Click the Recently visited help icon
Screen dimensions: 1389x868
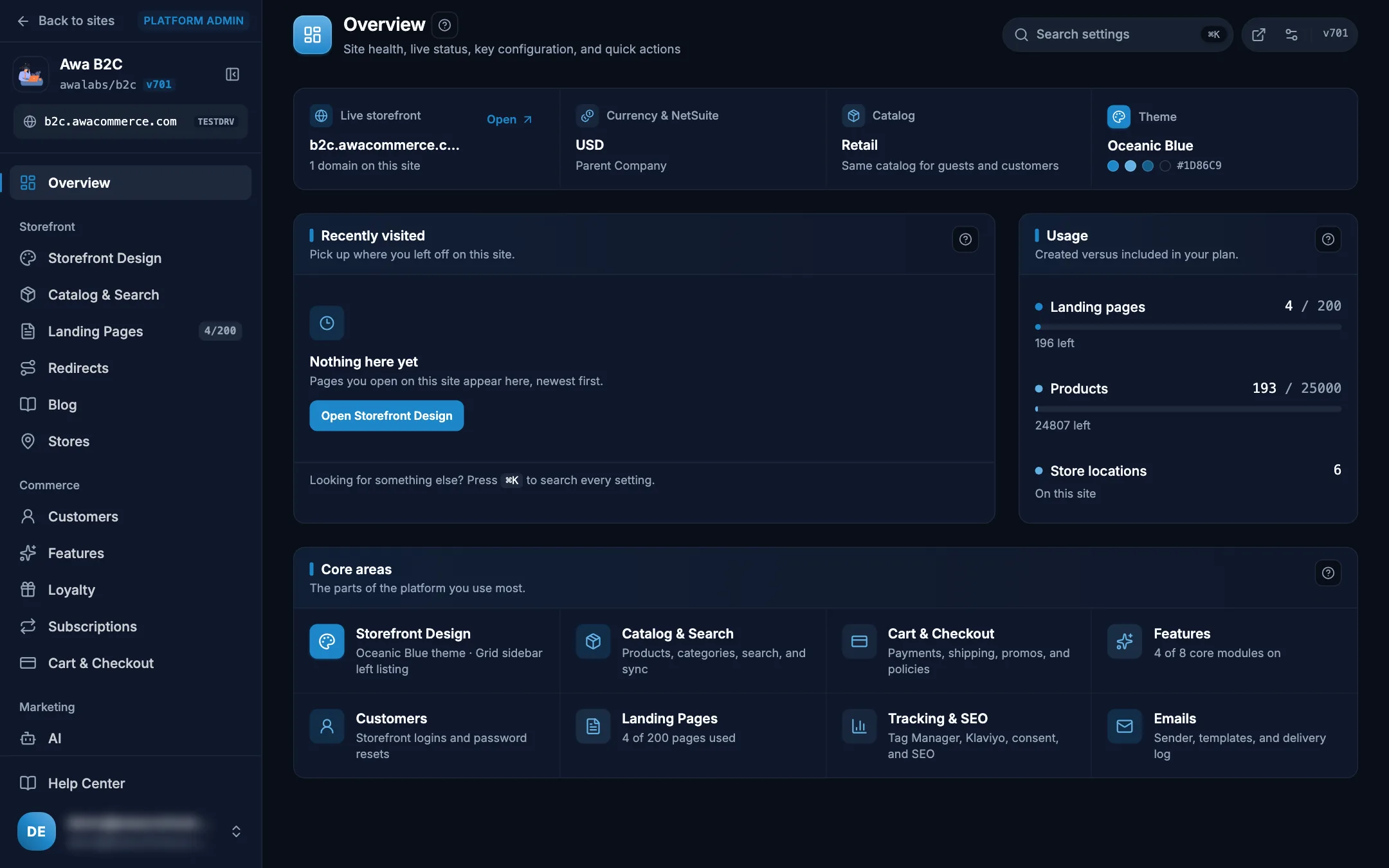coord(965,239)
